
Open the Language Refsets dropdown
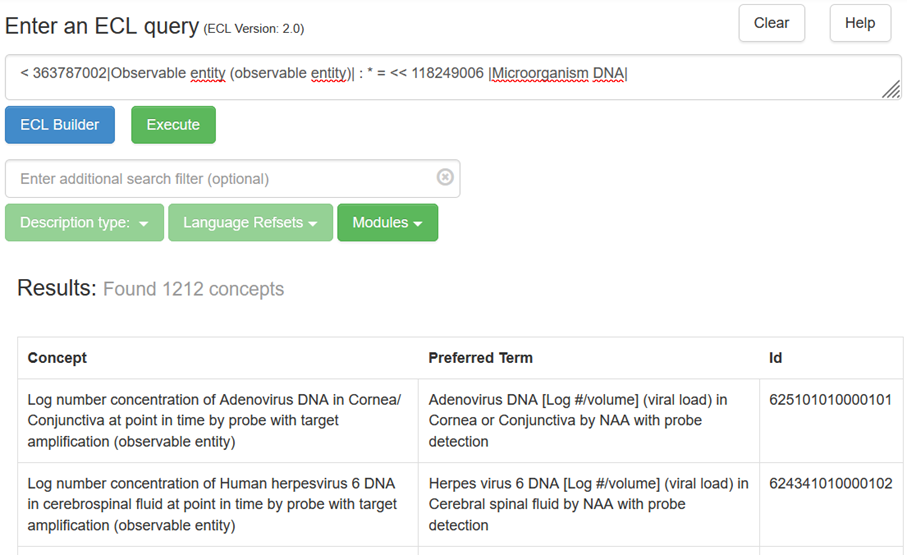pos(250,223)
